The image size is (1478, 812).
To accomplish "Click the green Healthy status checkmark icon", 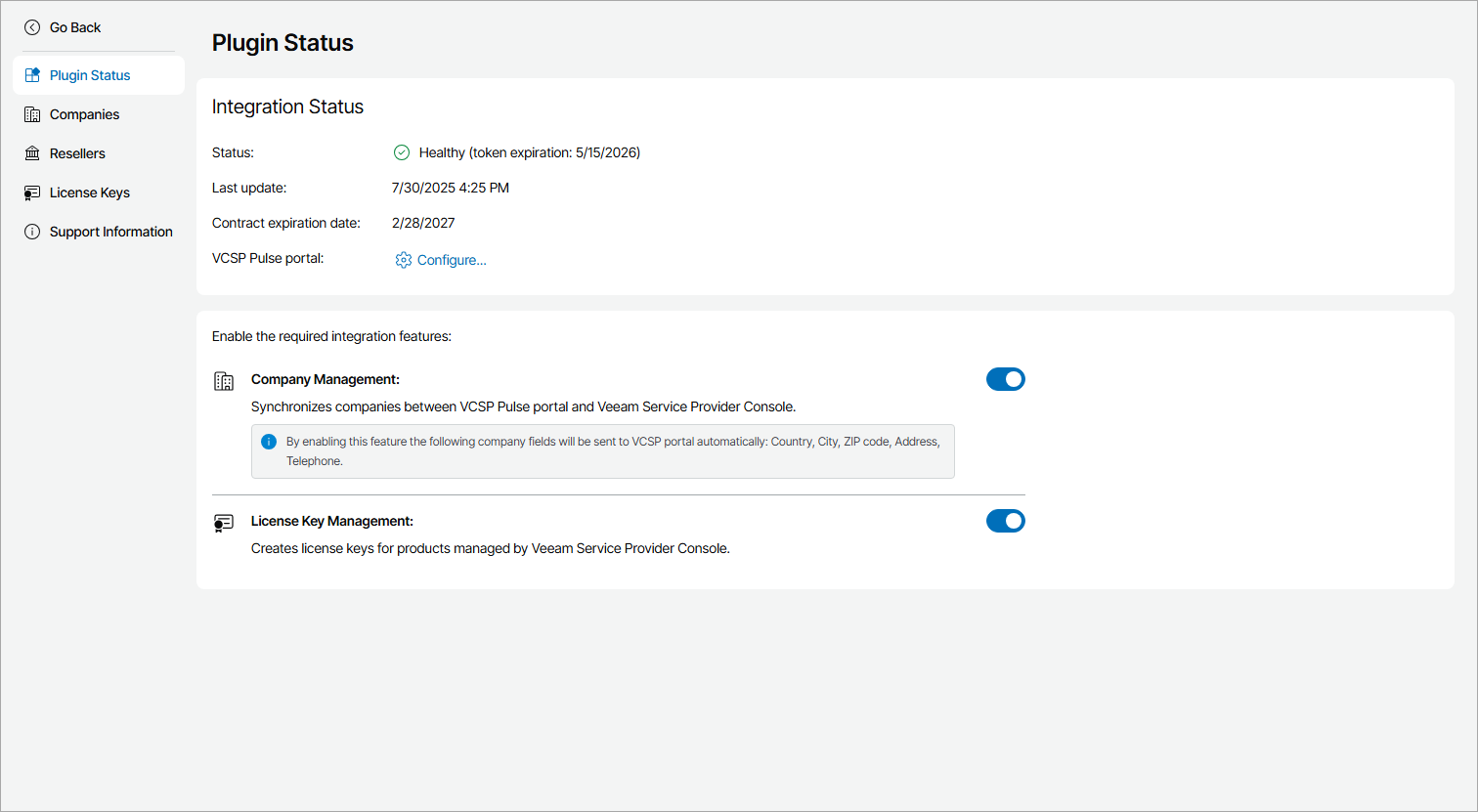I will (x=401, y=152).
